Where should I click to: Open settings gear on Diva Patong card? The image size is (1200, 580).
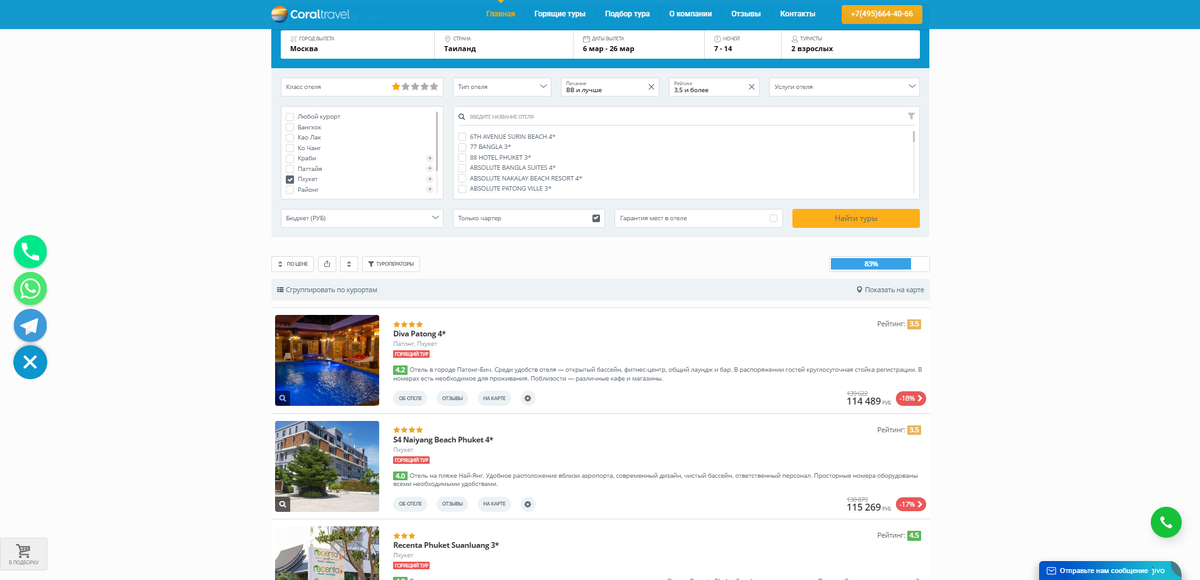point(527,398)
